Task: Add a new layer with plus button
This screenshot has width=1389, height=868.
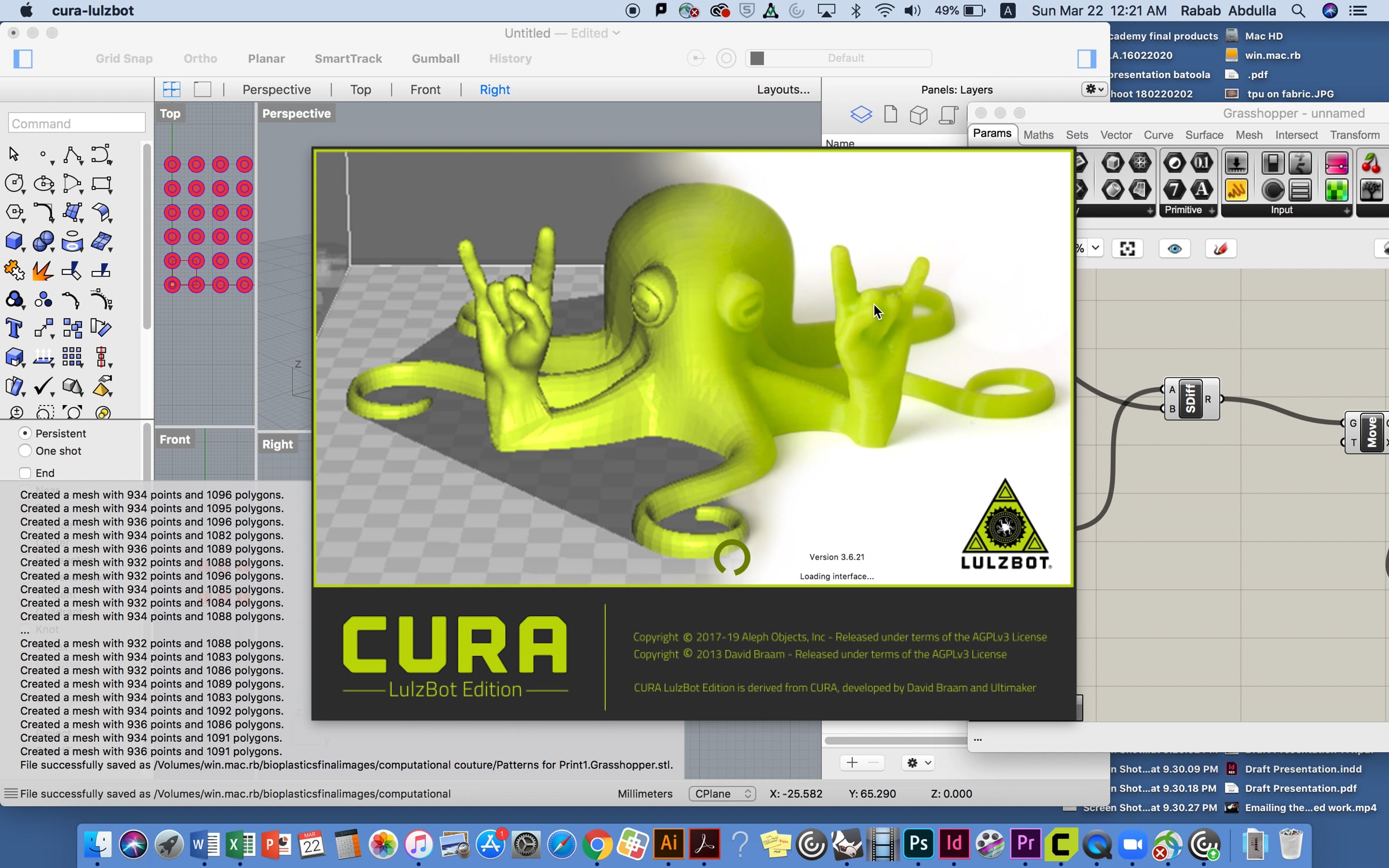Action: 851,763
